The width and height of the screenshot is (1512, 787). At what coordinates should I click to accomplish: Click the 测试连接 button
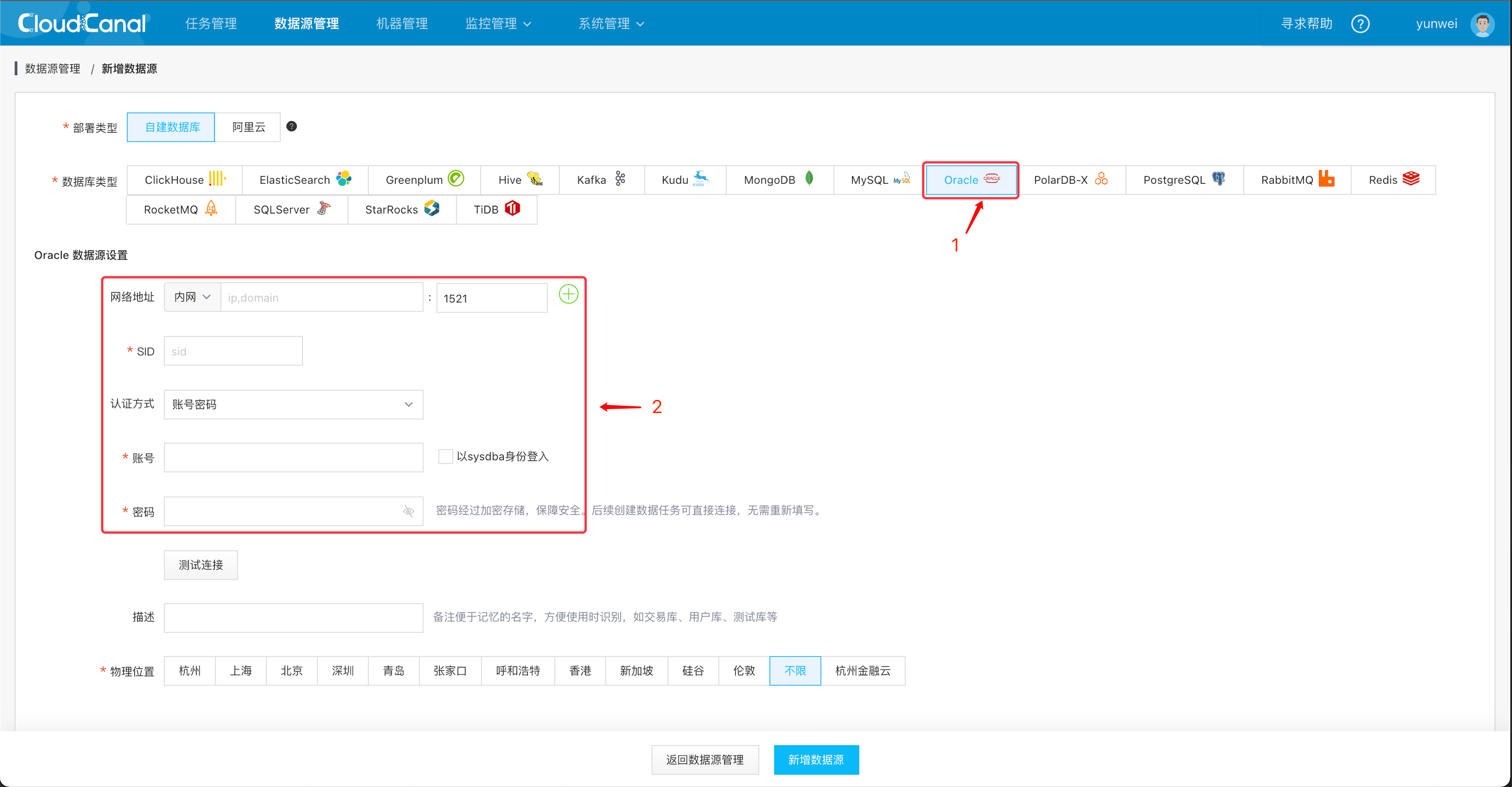(201, 565)
